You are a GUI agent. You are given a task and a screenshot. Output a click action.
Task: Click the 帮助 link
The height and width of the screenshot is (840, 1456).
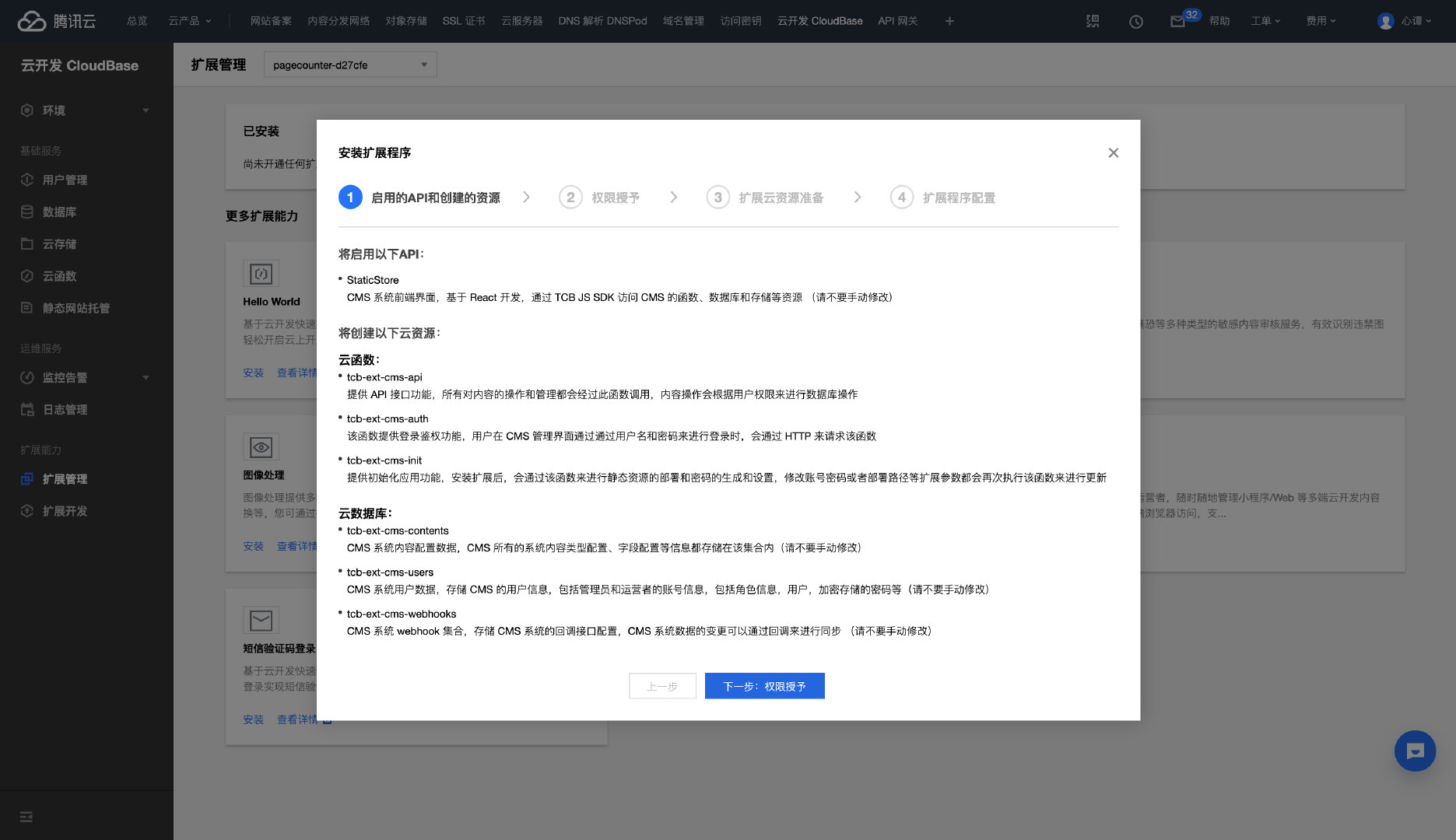tap(1219, 21)
